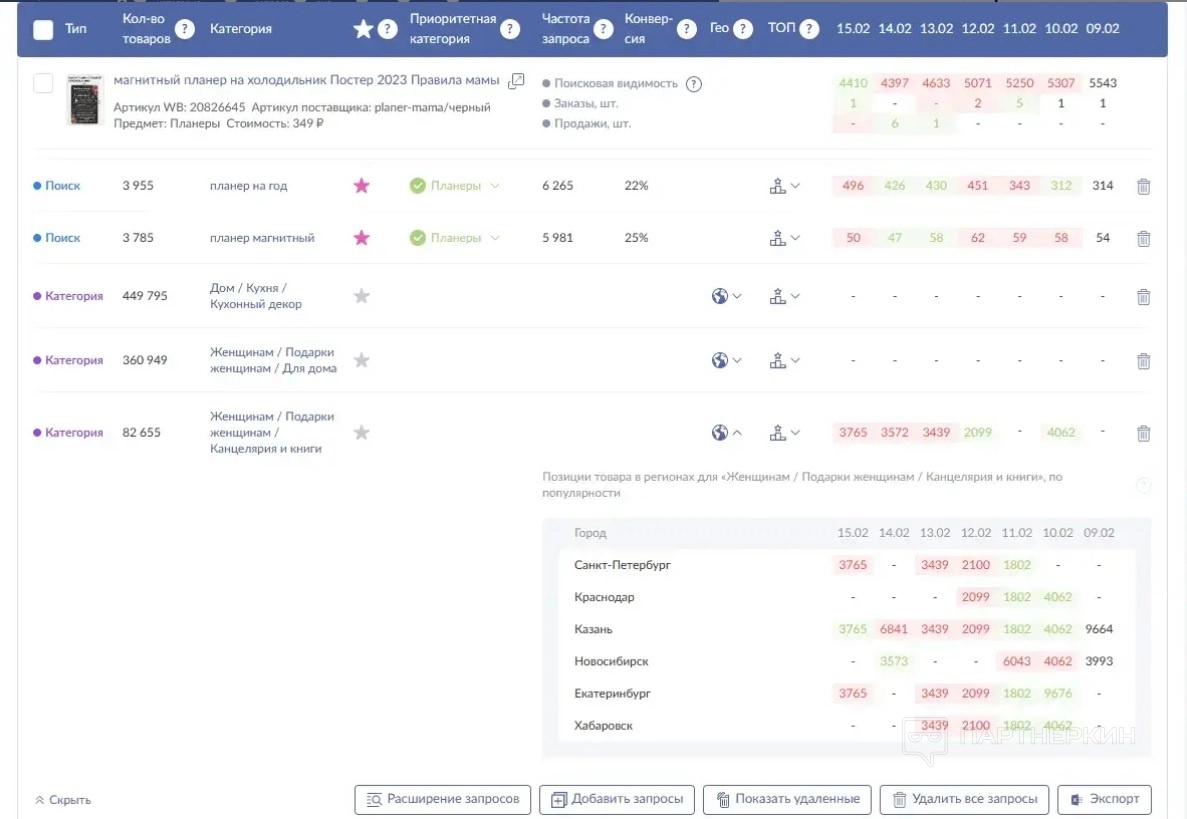The width and height of the screenshot is (1187, 819).
Task: Delete the Кухонный декор category row
Action: pyautogui.click(x=1143, y=297)
